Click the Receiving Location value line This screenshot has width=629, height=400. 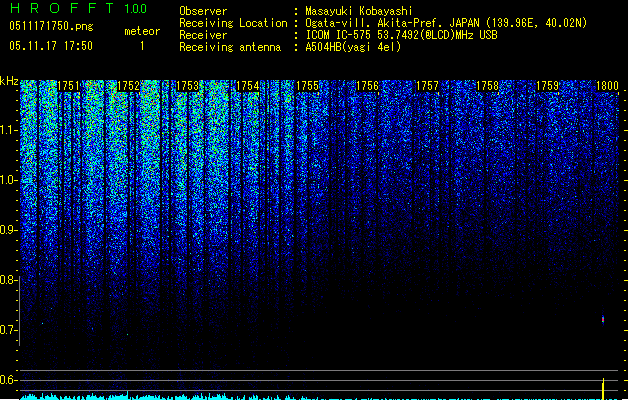pyautogui.click(x=446, y=23)
